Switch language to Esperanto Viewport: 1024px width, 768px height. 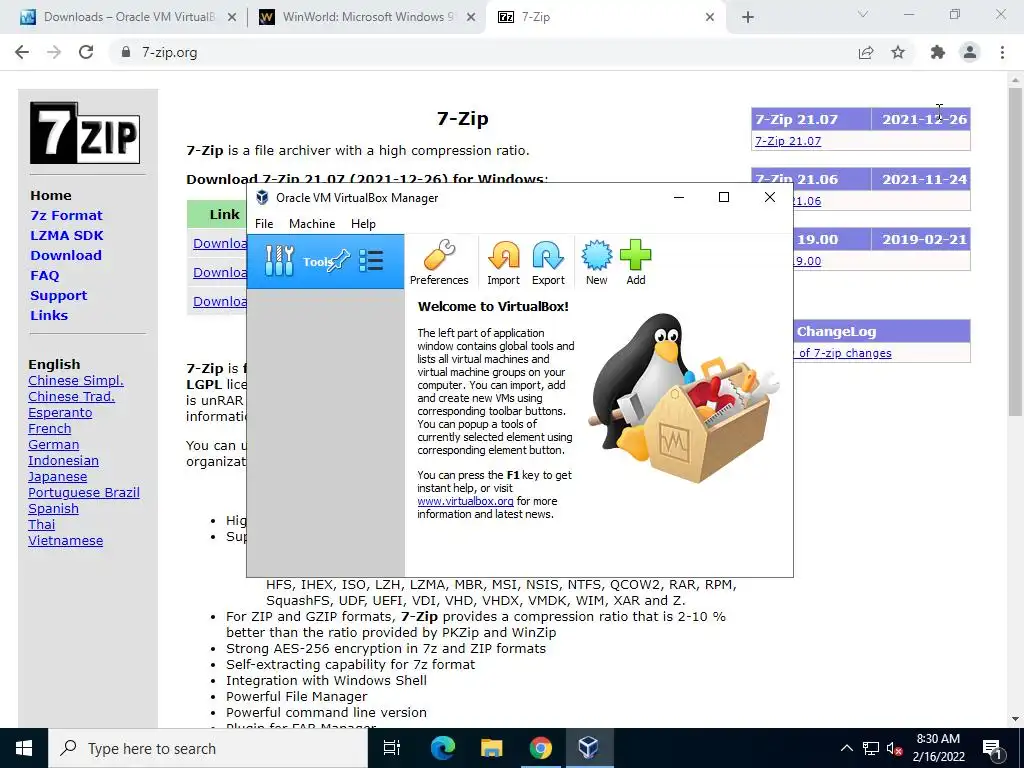60,413
